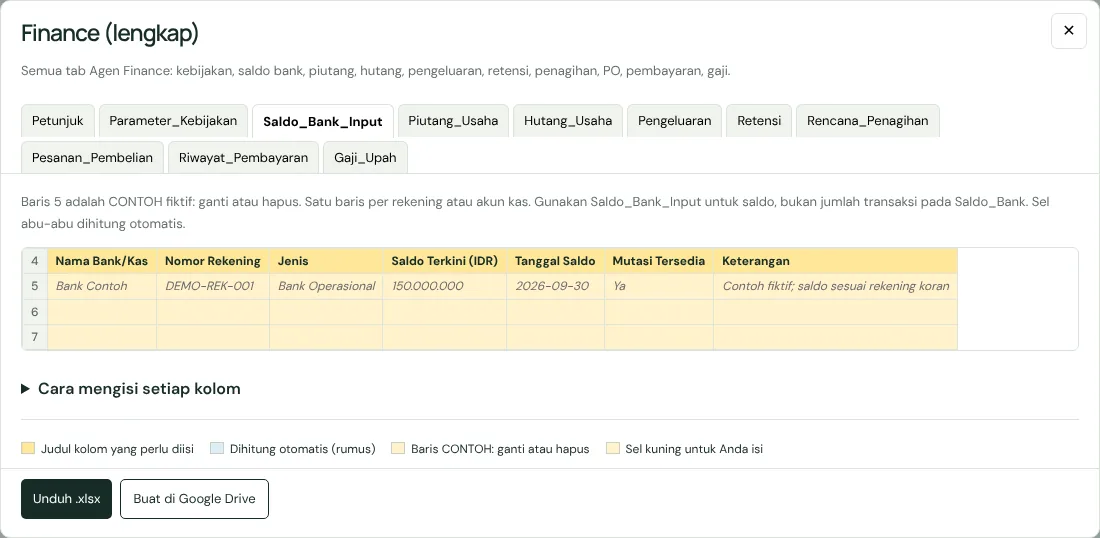Screen dimensions: 1100x538
Task: Select the '2026-09-30' date cell
Action: (x=556, y=286)
